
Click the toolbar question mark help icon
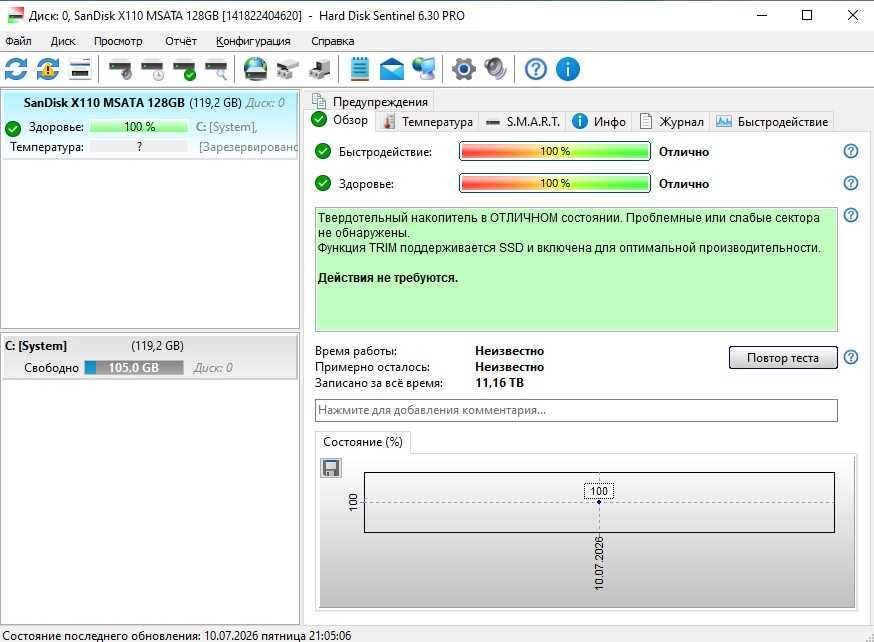coord(536,69)
